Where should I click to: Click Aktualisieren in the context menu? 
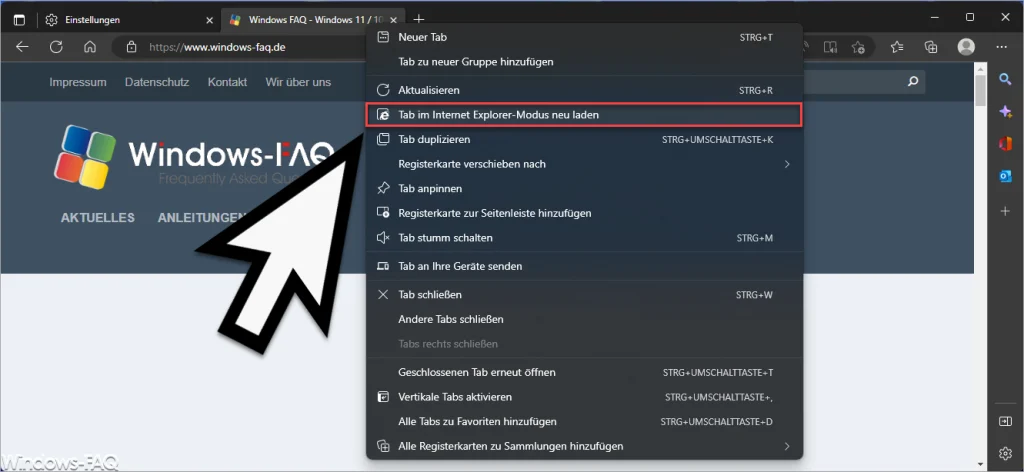tap(584, 90)
